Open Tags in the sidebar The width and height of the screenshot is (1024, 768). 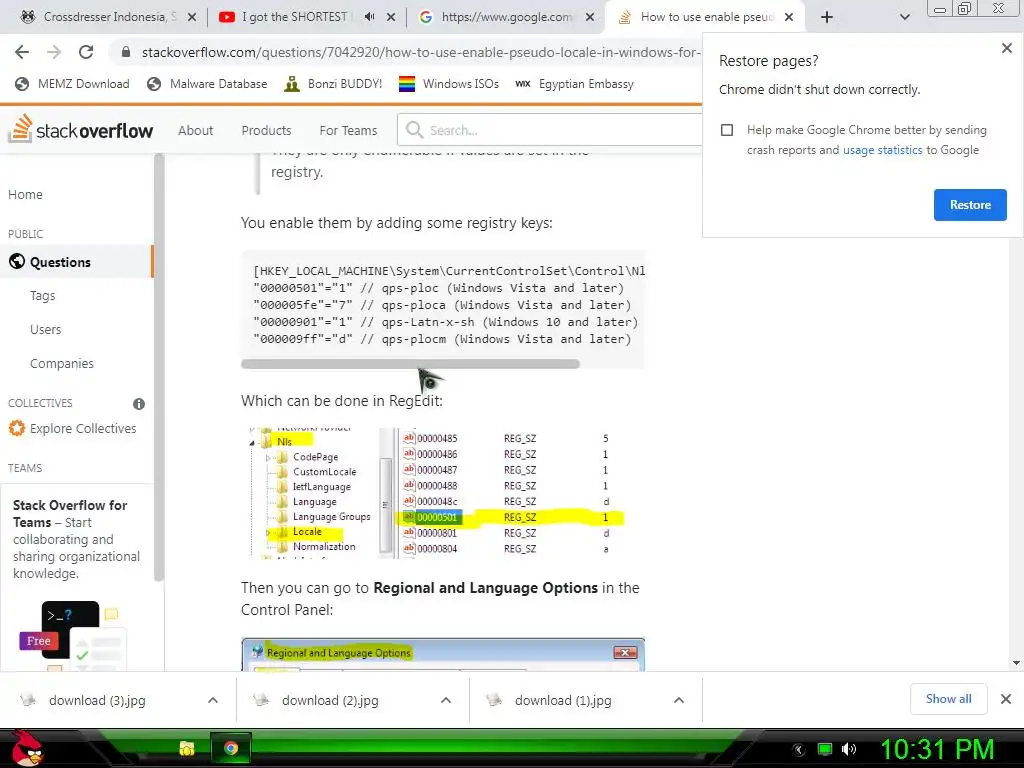pyautogui.click(x=42, y=296)
